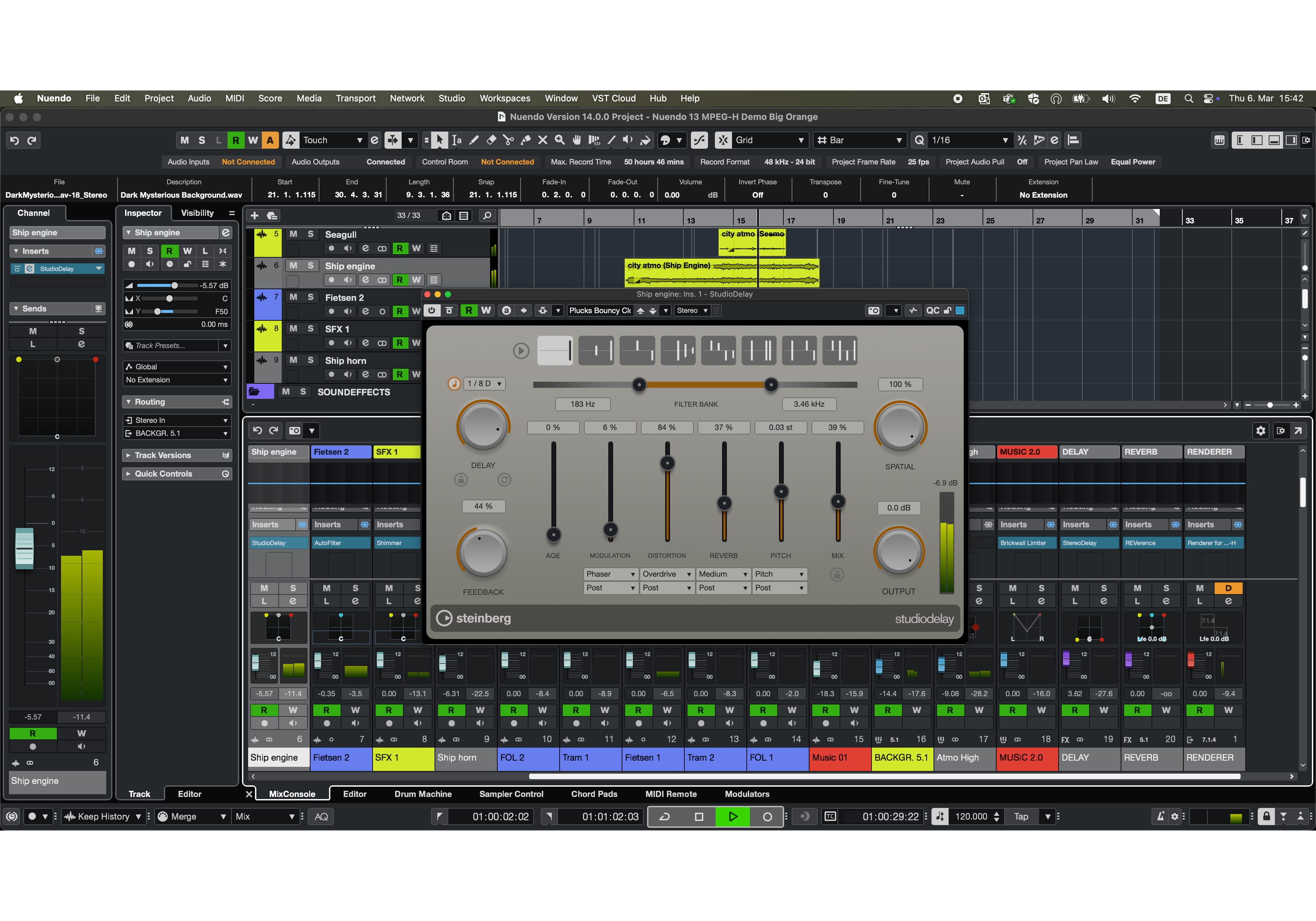Screen dimensions: 1316x921
Task: Open Overdrive distortion type dropdown
Action: (x=667, y=574)
